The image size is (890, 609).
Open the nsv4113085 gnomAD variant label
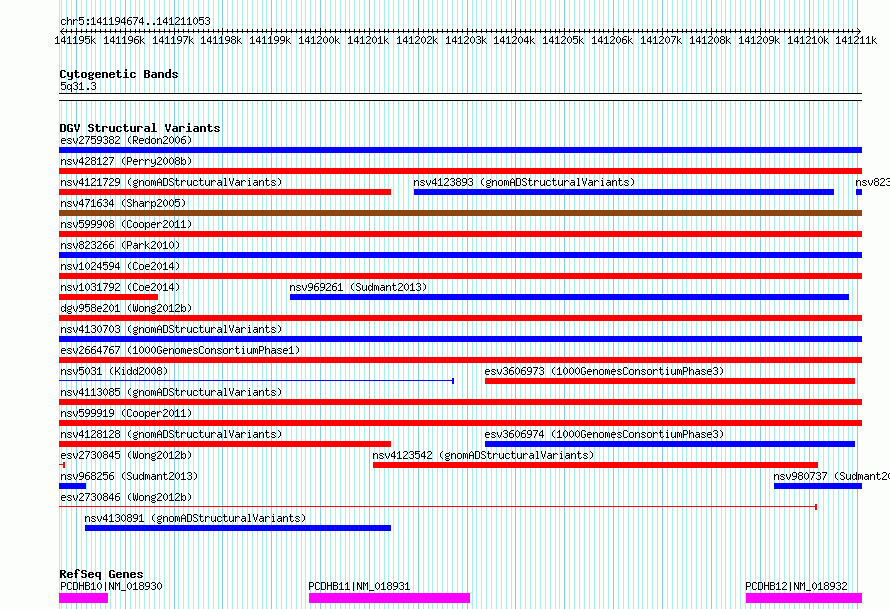click(x=171, y=392)
